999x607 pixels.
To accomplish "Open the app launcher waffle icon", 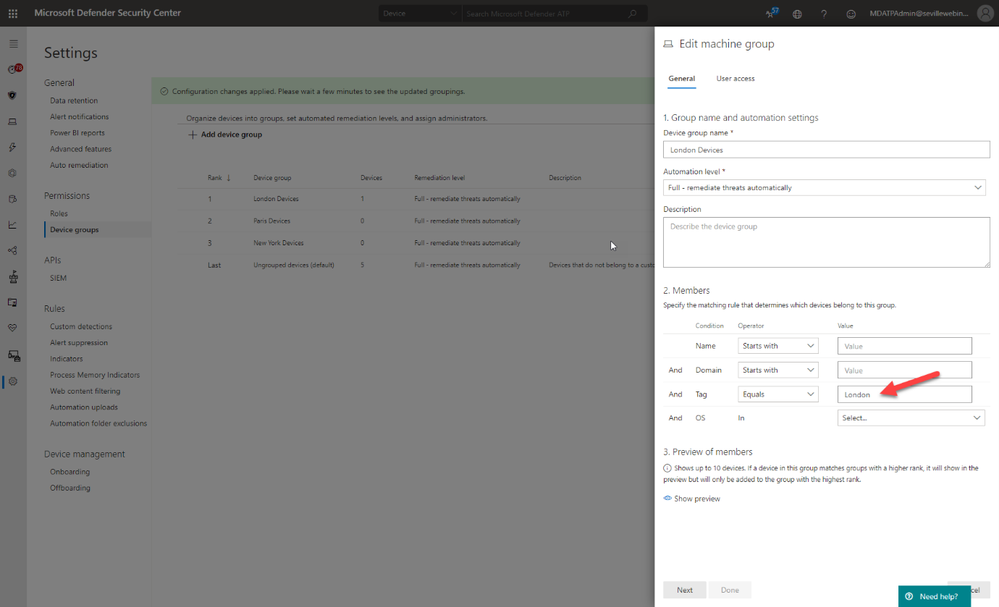I will click(13, 13).
